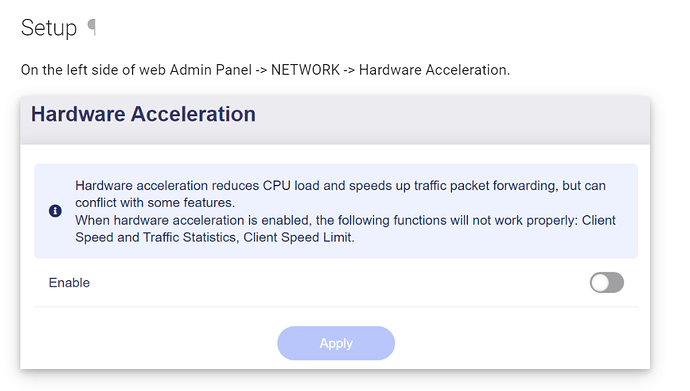This screenshot has width=690, height=391.
Task: Click 'CPU load' in the notice text
Action: coord(291,186)
